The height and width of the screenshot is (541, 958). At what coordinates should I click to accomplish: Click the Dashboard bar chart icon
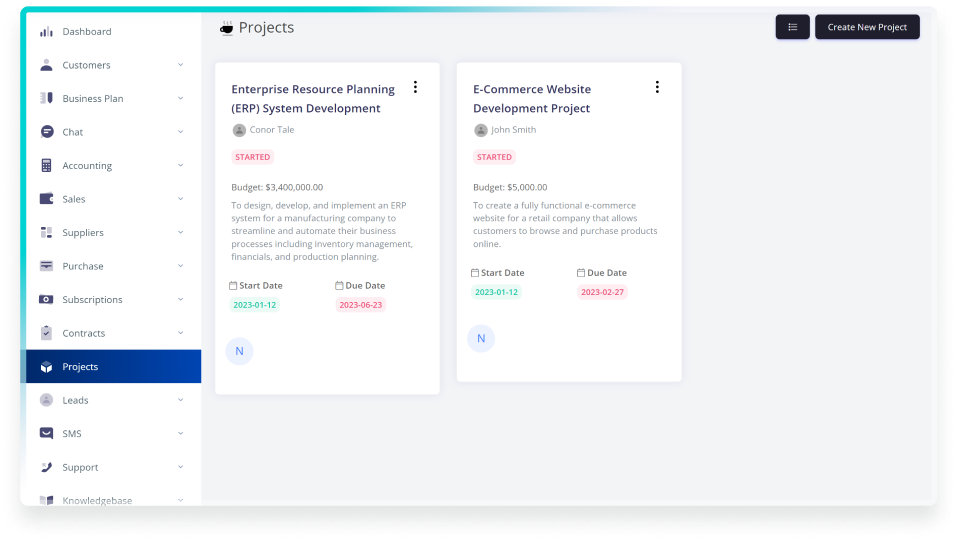tap(46, 32)
